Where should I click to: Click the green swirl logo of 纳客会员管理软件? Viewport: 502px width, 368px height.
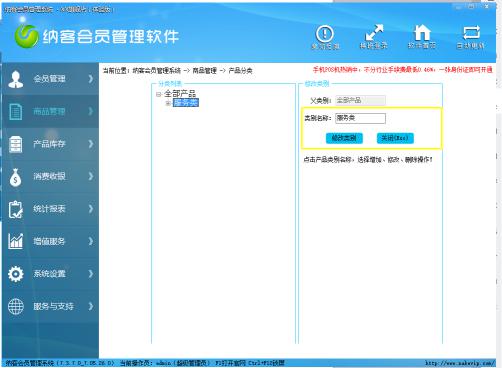click(27, 36)
